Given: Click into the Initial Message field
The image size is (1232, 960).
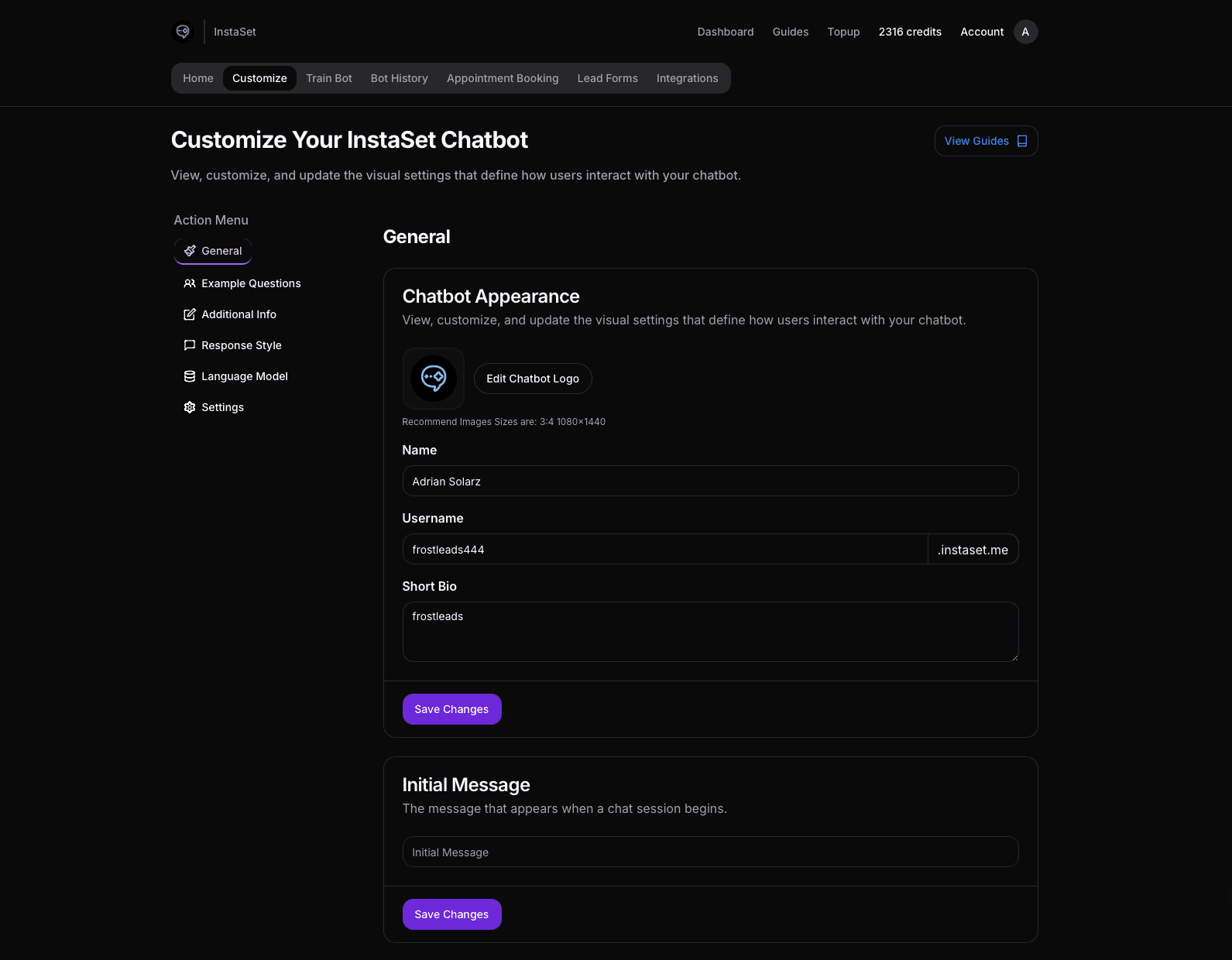Looking at the screenshot, I should point(711,852).
